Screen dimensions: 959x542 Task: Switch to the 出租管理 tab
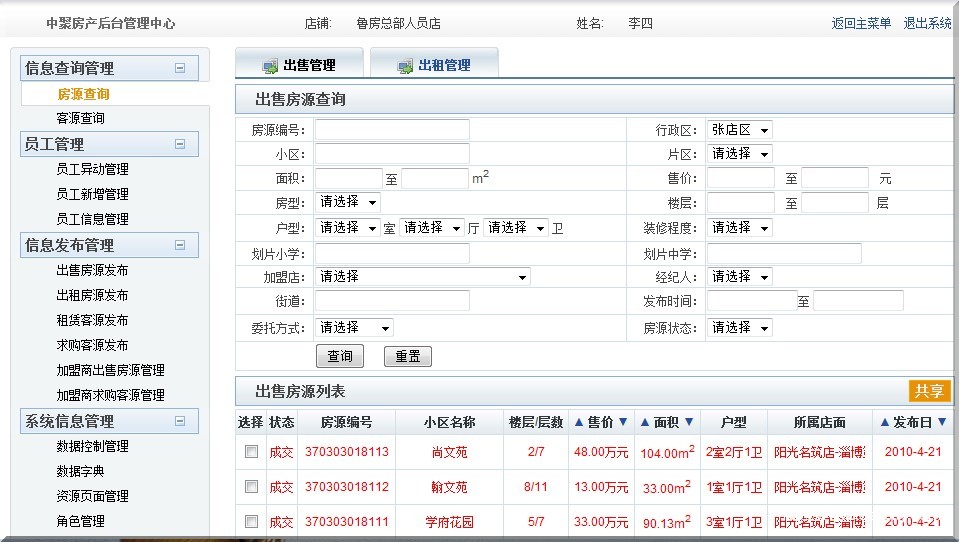443,66
